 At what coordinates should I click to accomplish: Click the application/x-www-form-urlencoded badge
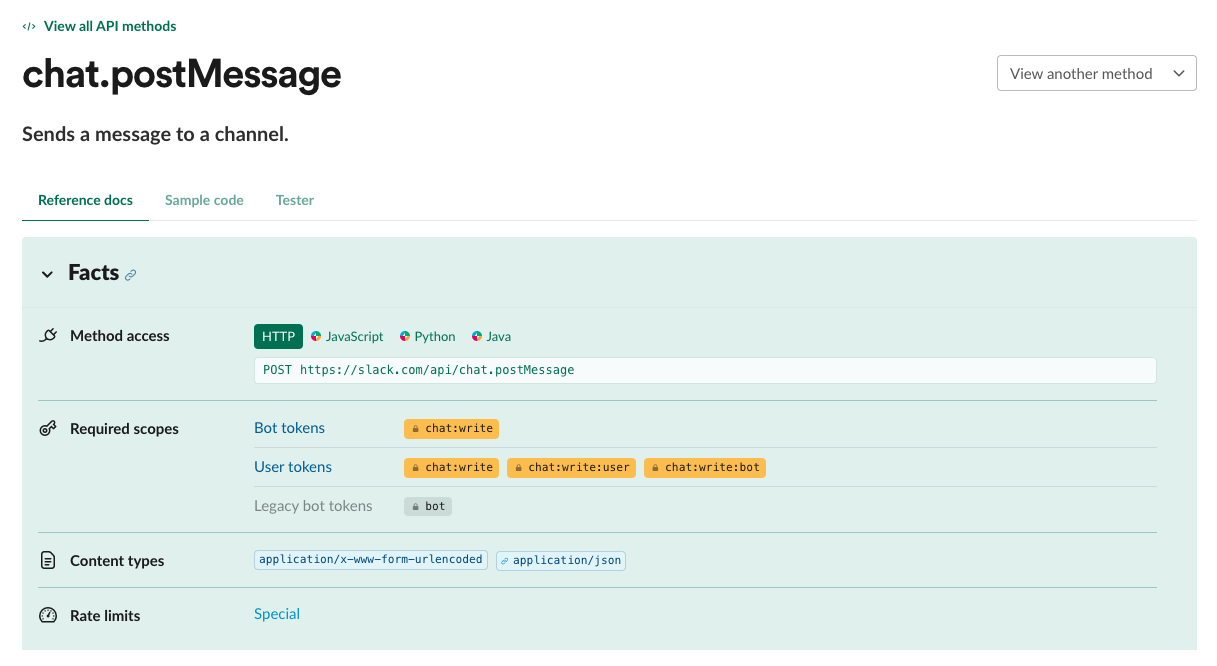point(371,560)
